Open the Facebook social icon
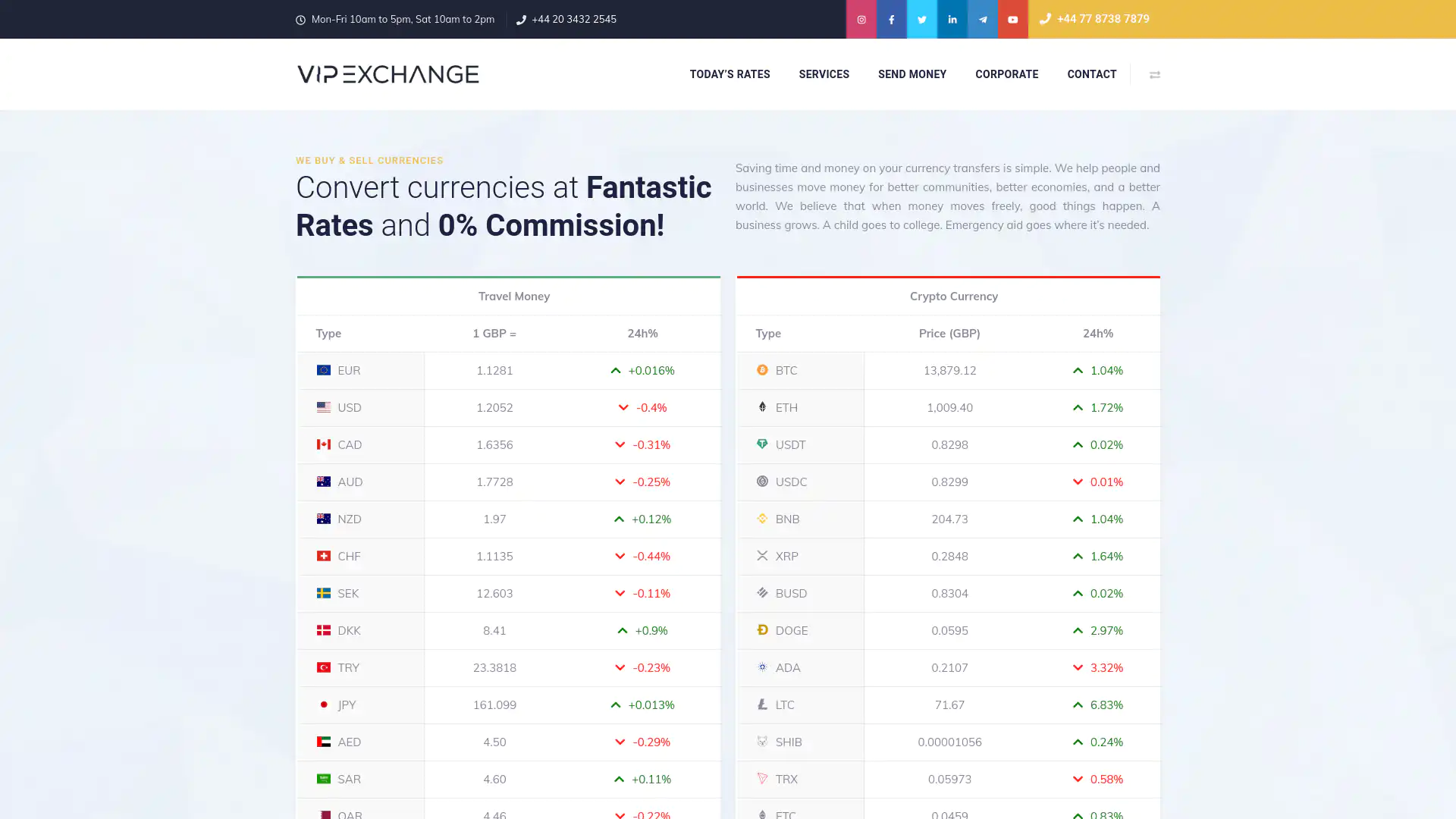This screenshot has width=1456, height=819. 891,20
